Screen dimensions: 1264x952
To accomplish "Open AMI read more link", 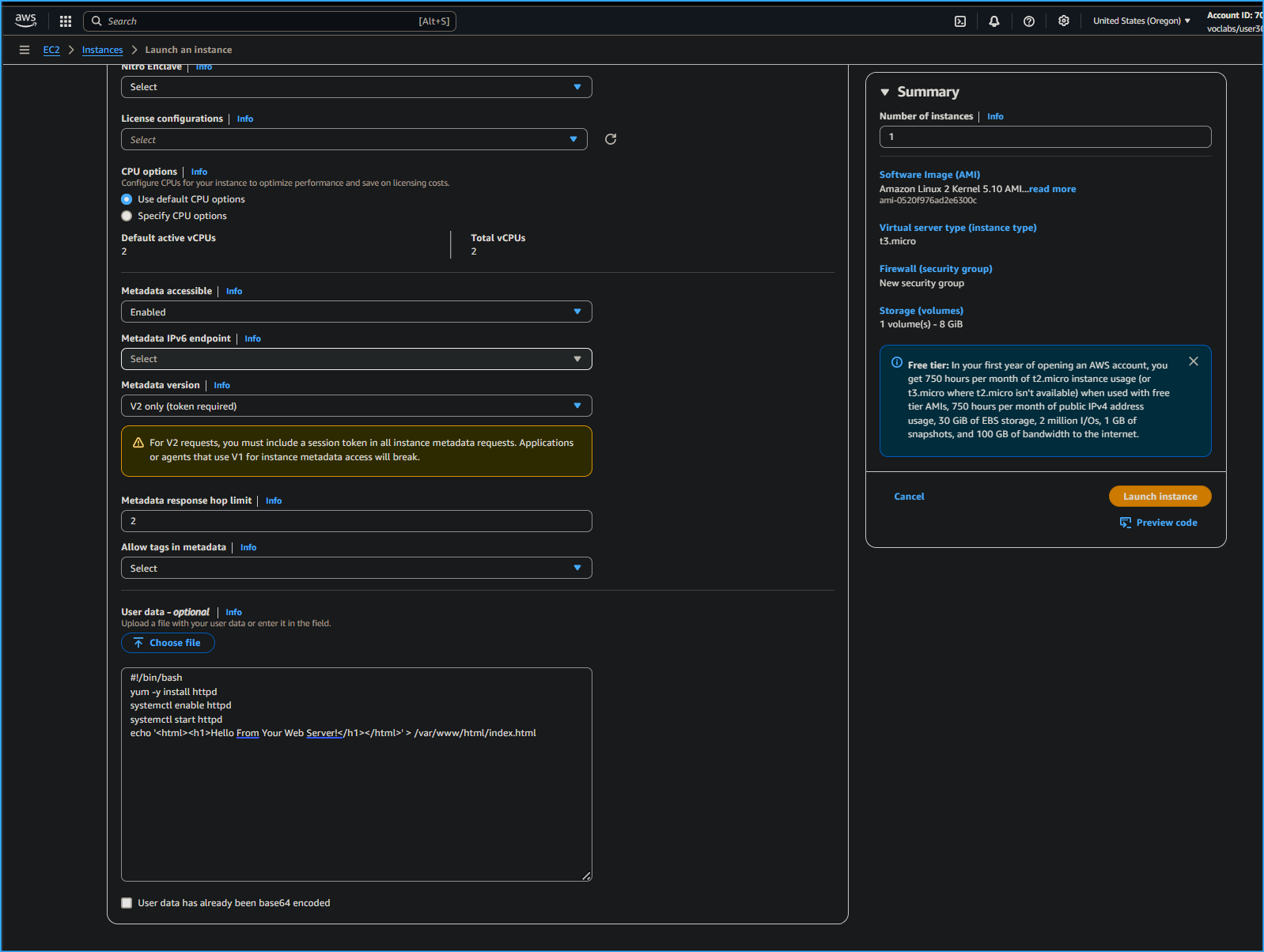I will pos(1053,189).
